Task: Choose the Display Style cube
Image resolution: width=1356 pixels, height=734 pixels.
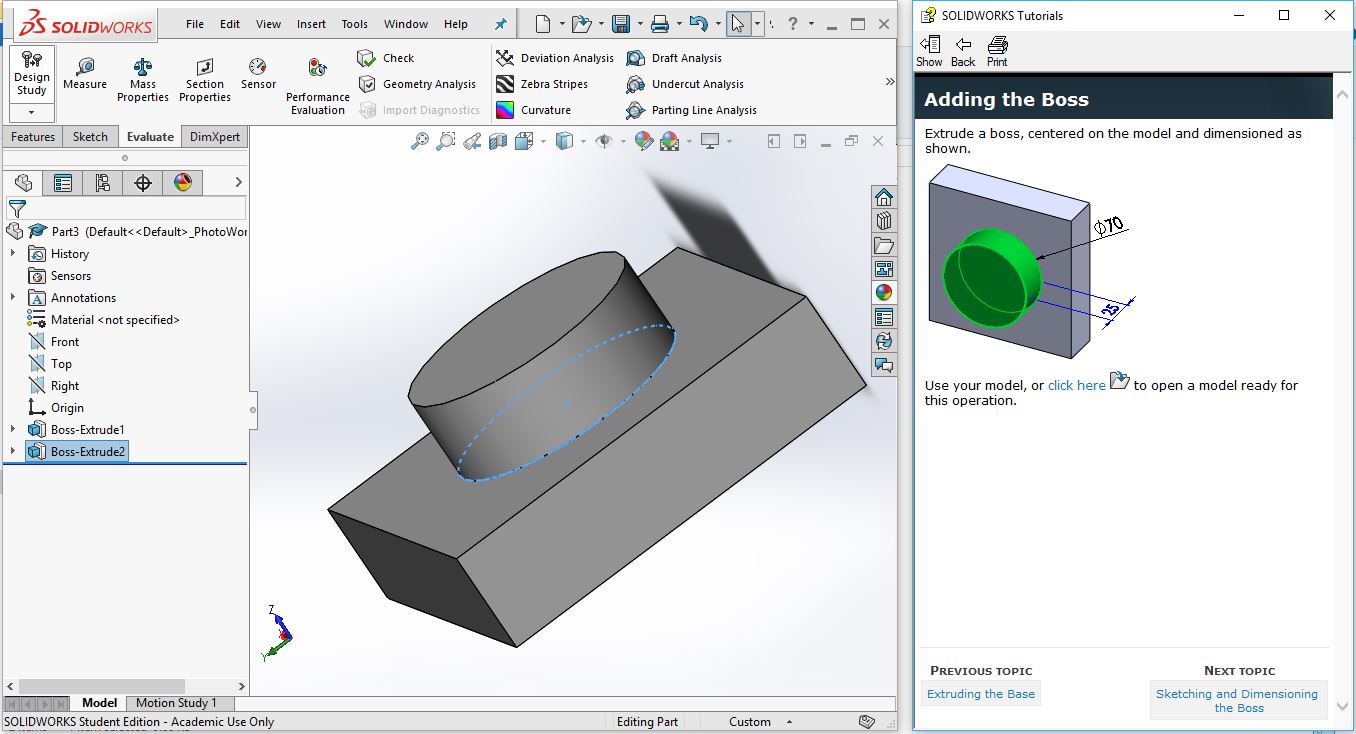Action: [564, 142]
